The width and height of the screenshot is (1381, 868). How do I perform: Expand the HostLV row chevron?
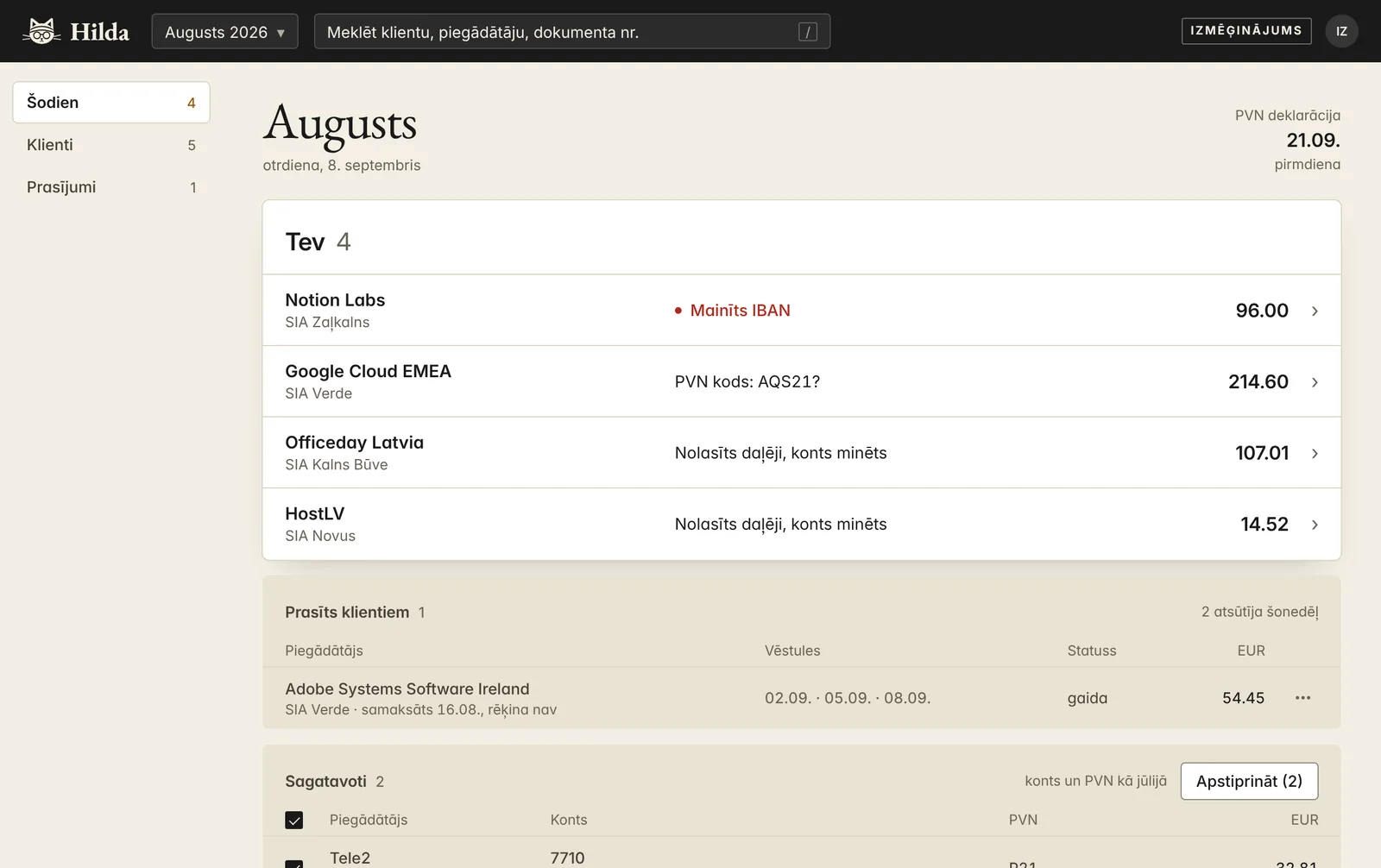click(x=1315, y=525)
